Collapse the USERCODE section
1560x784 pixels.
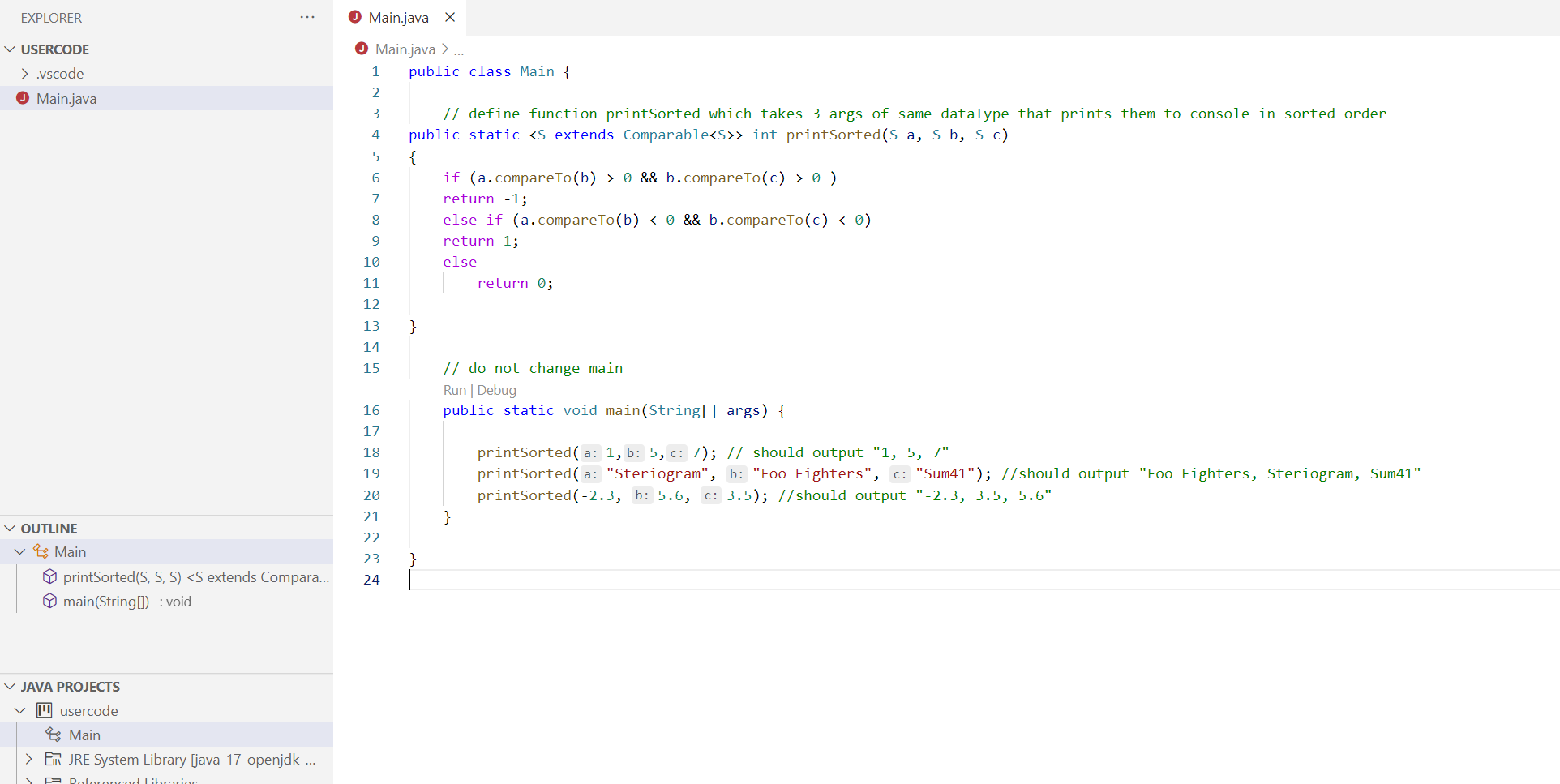coord(10,49)
